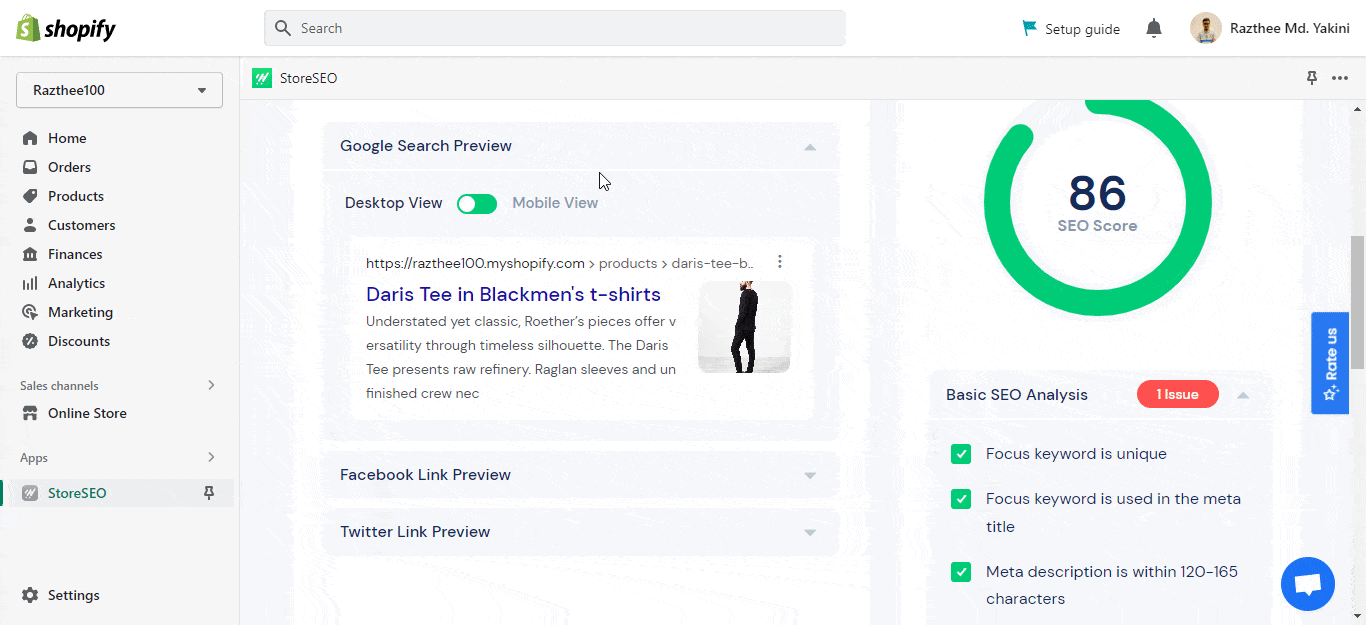Go to Analytics in the sidebar

(x=76, y=283)
